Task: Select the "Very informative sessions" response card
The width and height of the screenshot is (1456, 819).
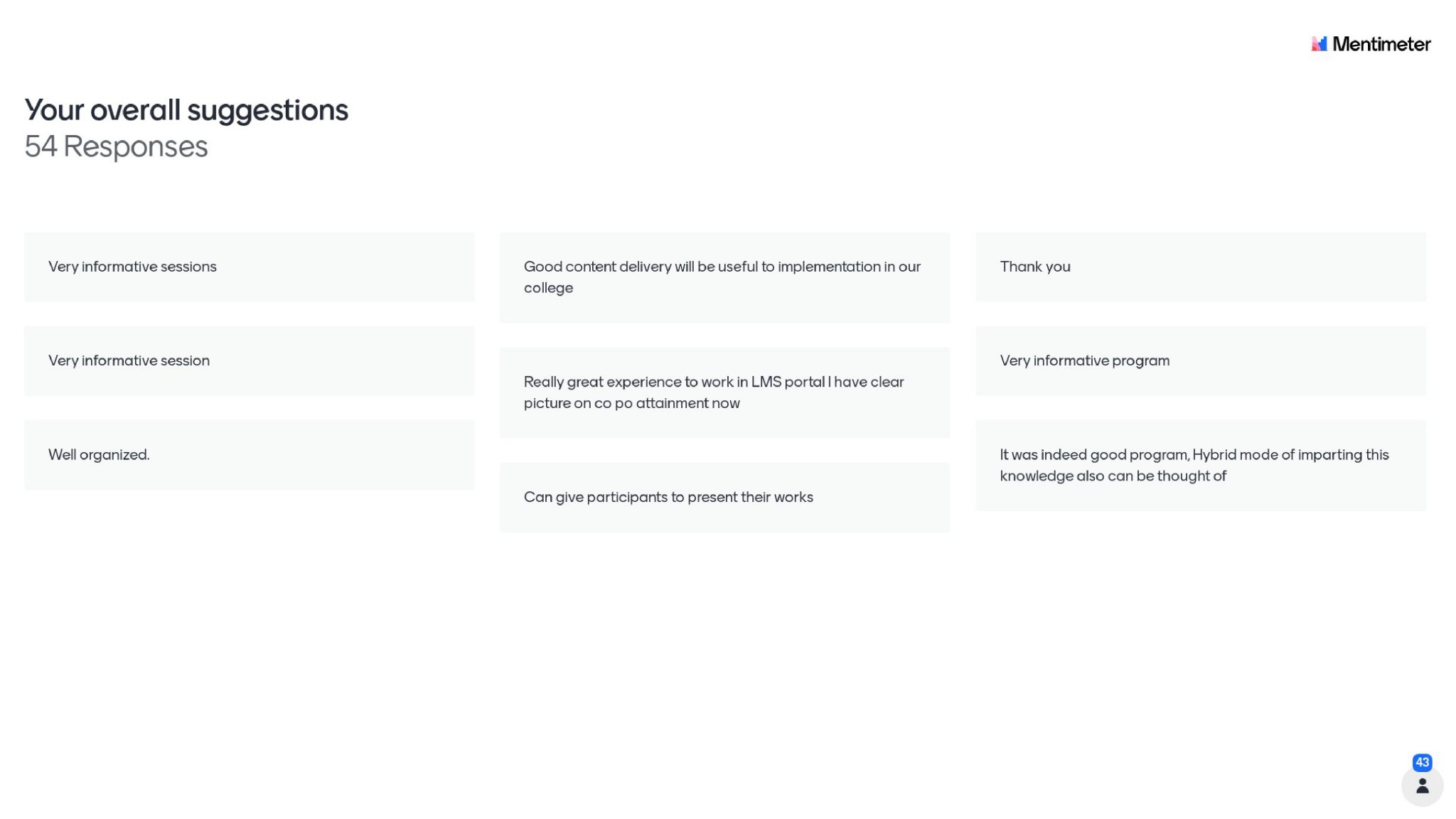Action: pyautogui.click(x=249, y=267)
